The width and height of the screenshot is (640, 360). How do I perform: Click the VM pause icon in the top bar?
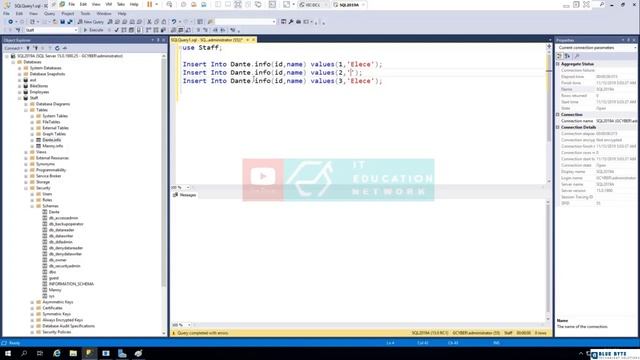(150, 4)
